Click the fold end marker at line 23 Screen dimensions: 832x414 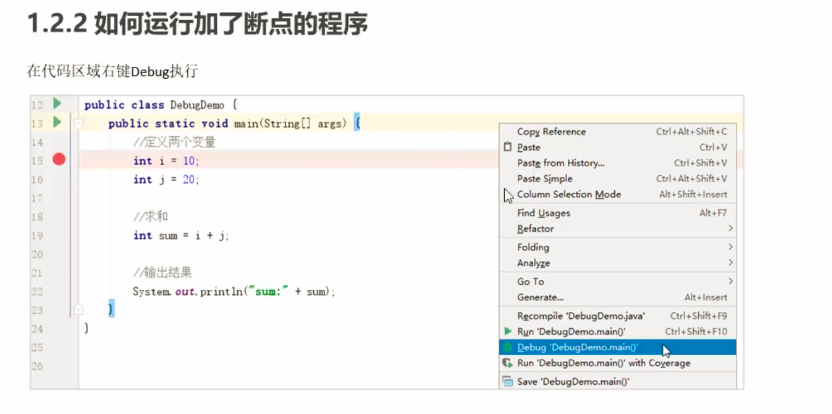click(x=79, y=309)
